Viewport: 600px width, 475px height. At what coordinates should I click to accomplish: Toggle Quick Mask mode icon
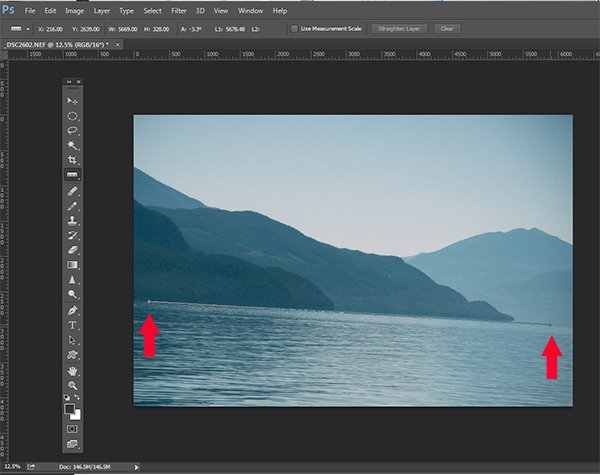pyautogui.click(x=72, y=428)
